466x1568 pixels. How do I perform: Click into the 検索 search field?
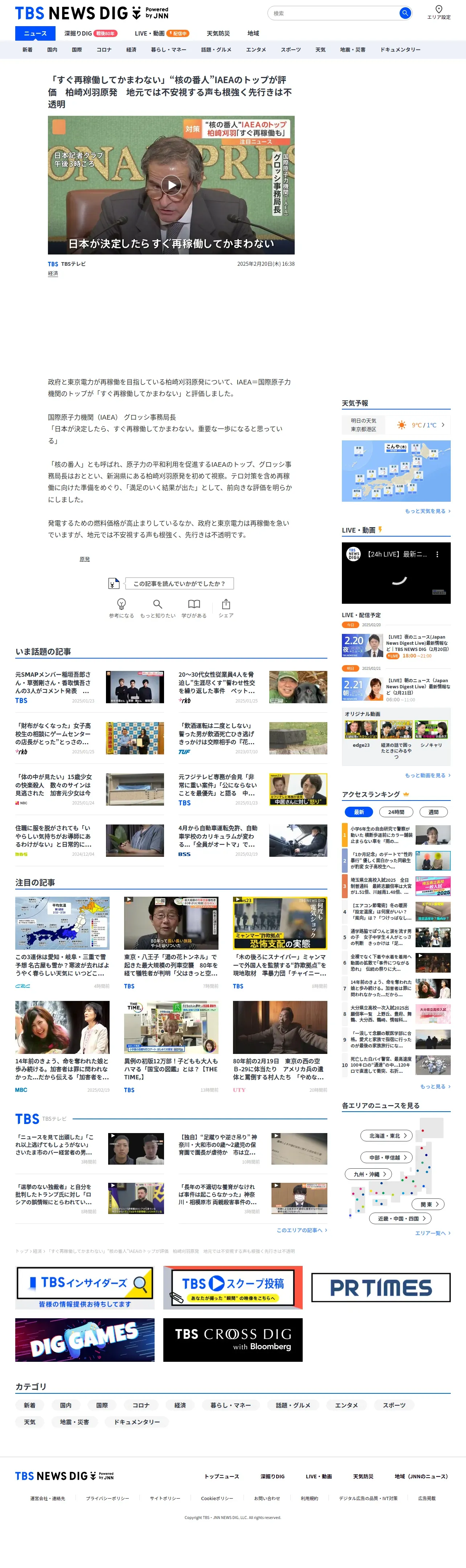pos(334,13)
